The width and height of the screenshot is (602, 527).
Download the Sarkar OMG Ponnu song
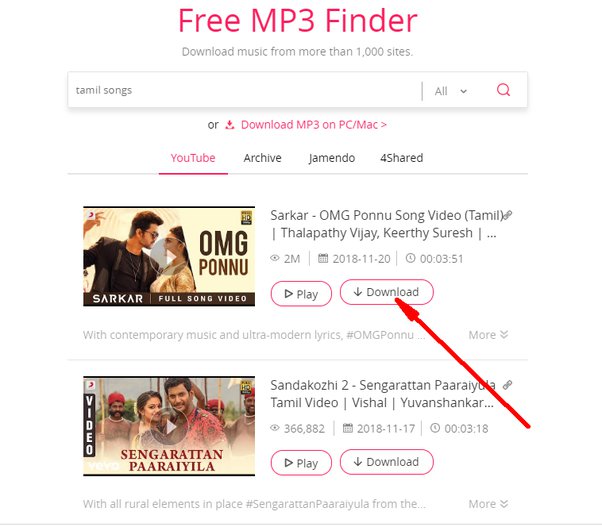click(386, 292)
